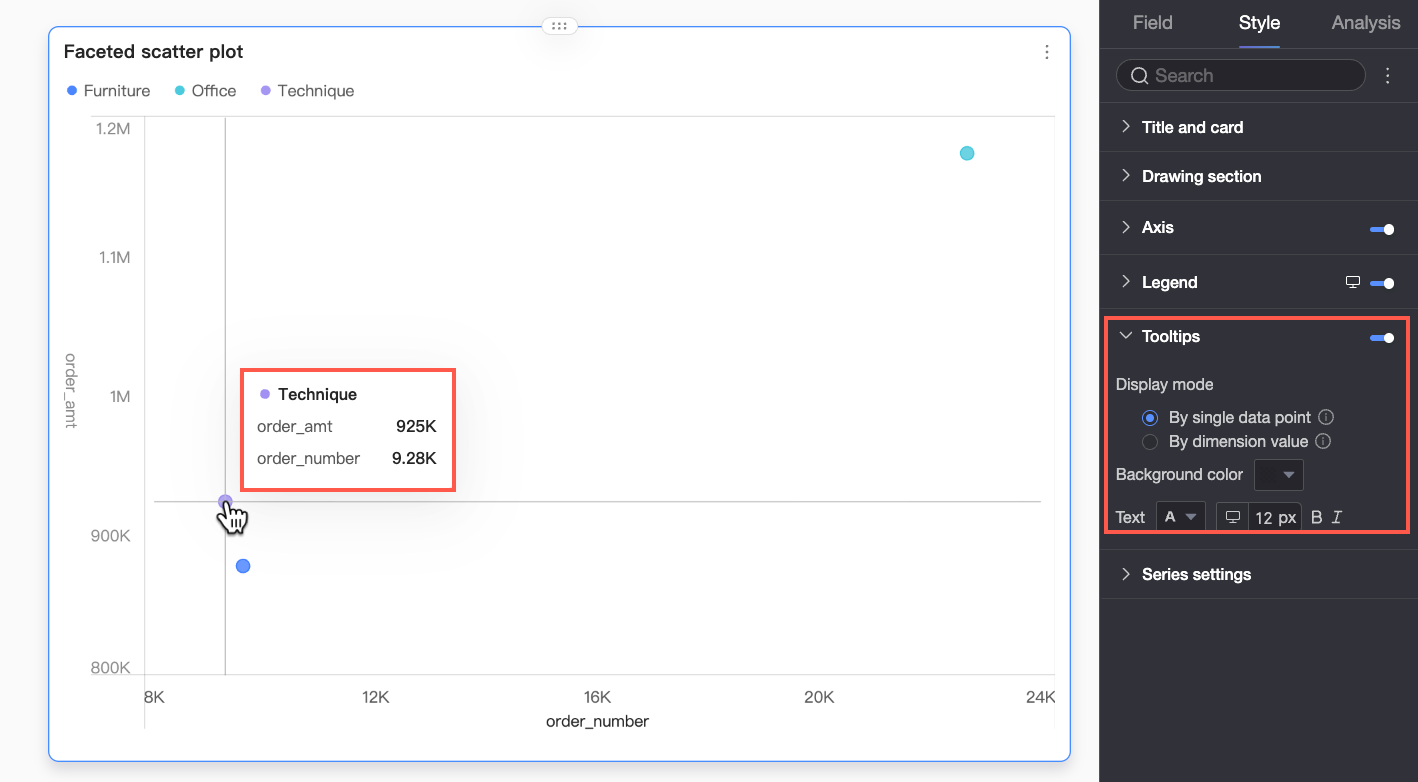The image size is (1418, 782).
Task: Open the tooltip text color dropdown
Action: 1181,517
